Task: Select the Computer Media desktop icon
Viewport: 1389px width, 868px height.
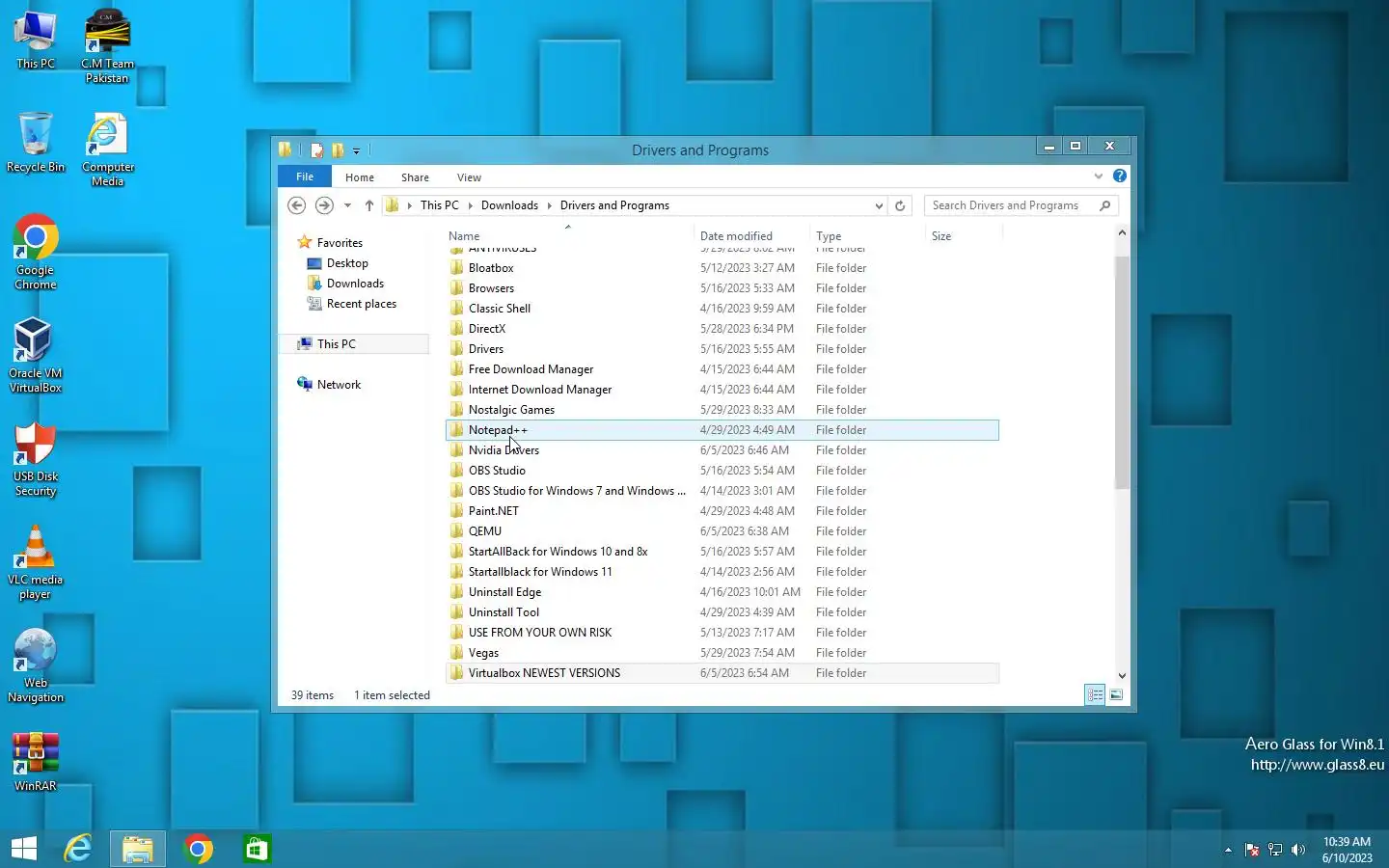Action: [x=107, y=149]
